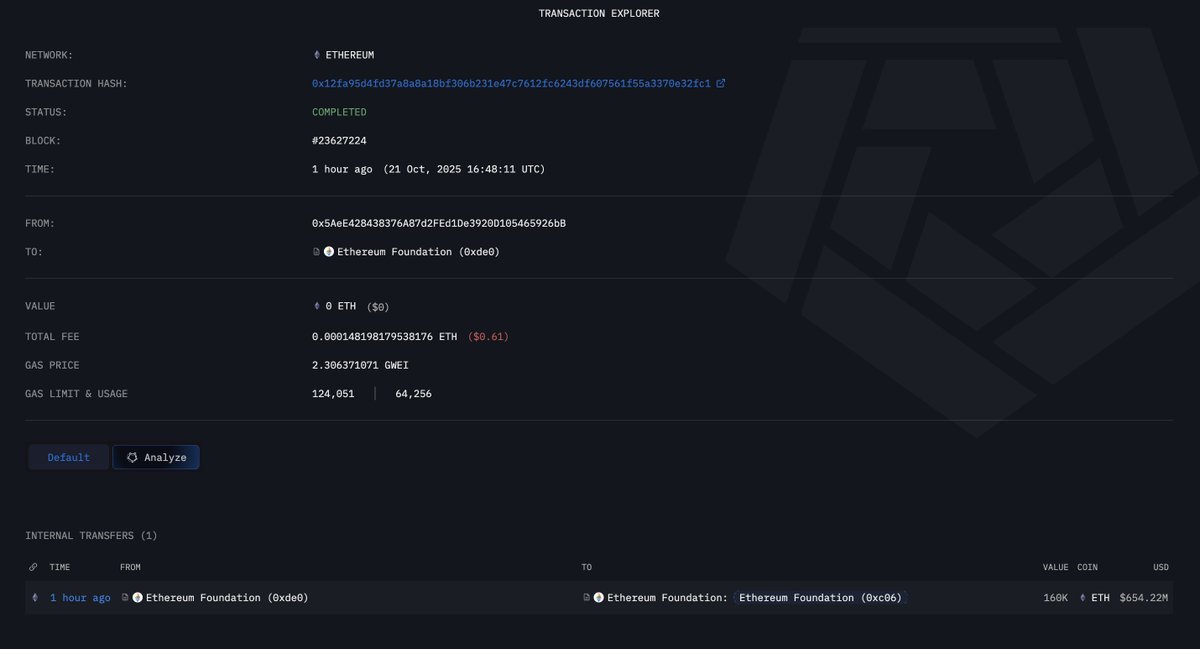Screen dimensions: 1200x649
Task: Click the Ethereum network diamond icon
Action: tap(317, 55)
